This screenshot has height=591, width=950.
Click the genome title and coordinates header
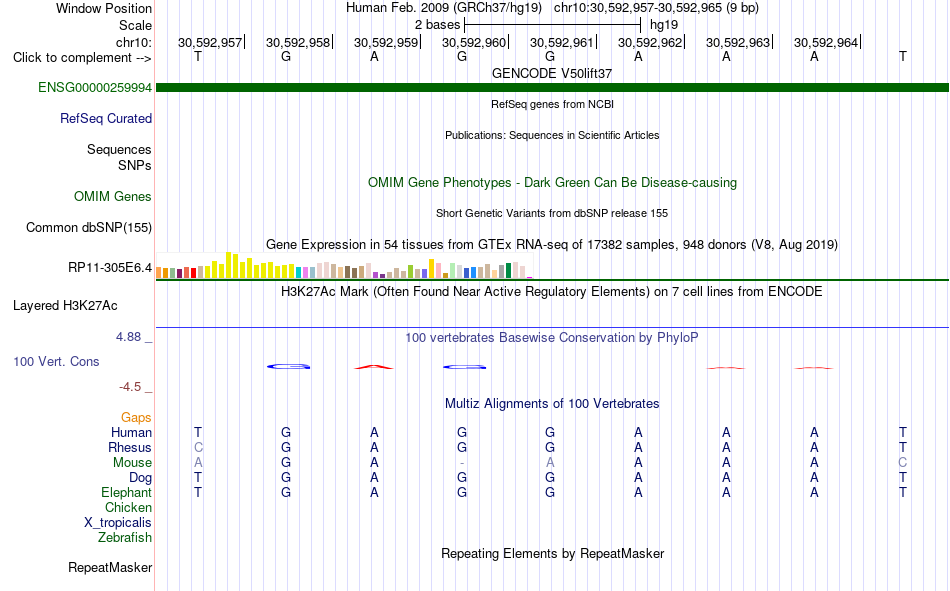pyautogui.click(x=552, y=8)
